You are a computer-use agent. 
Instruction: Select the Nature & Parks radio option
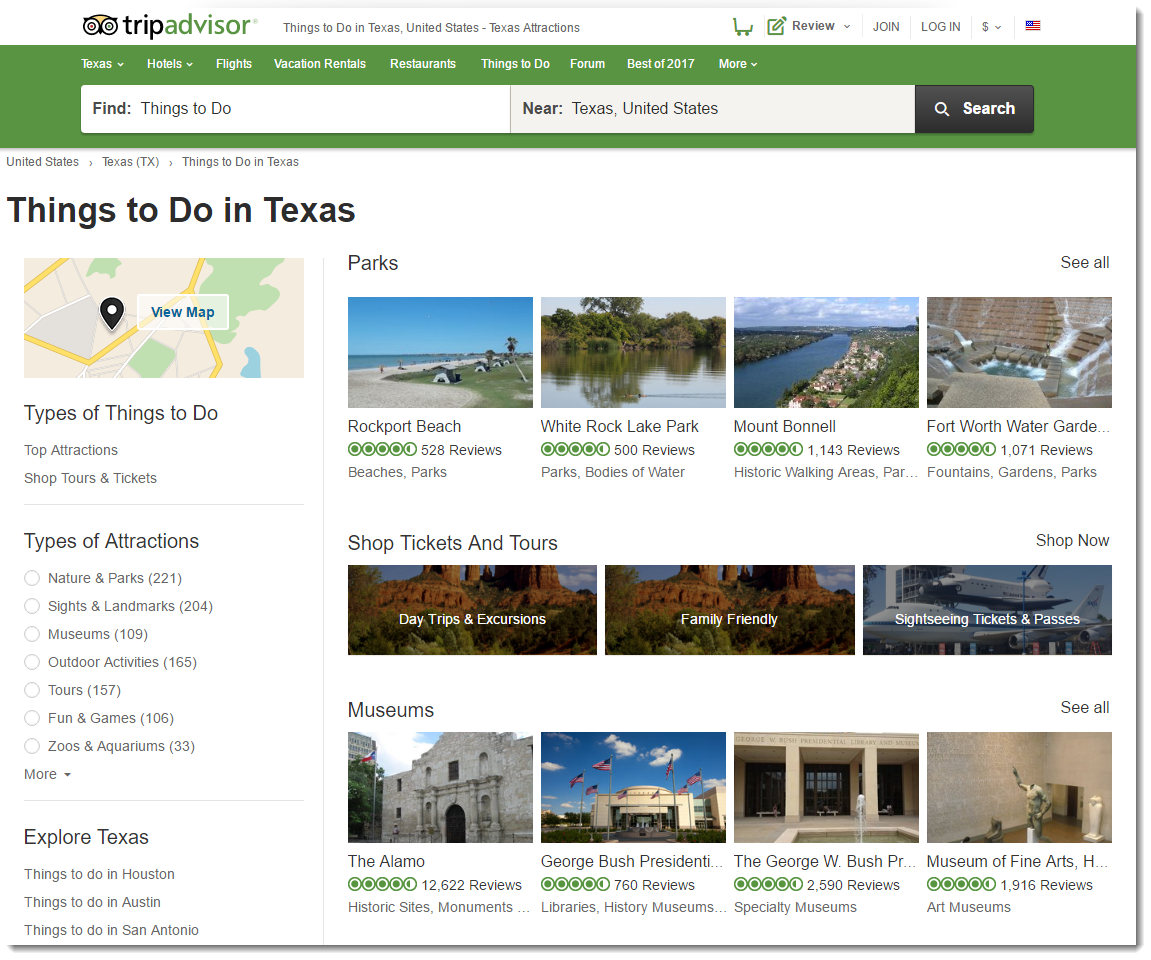click(32, 578)
